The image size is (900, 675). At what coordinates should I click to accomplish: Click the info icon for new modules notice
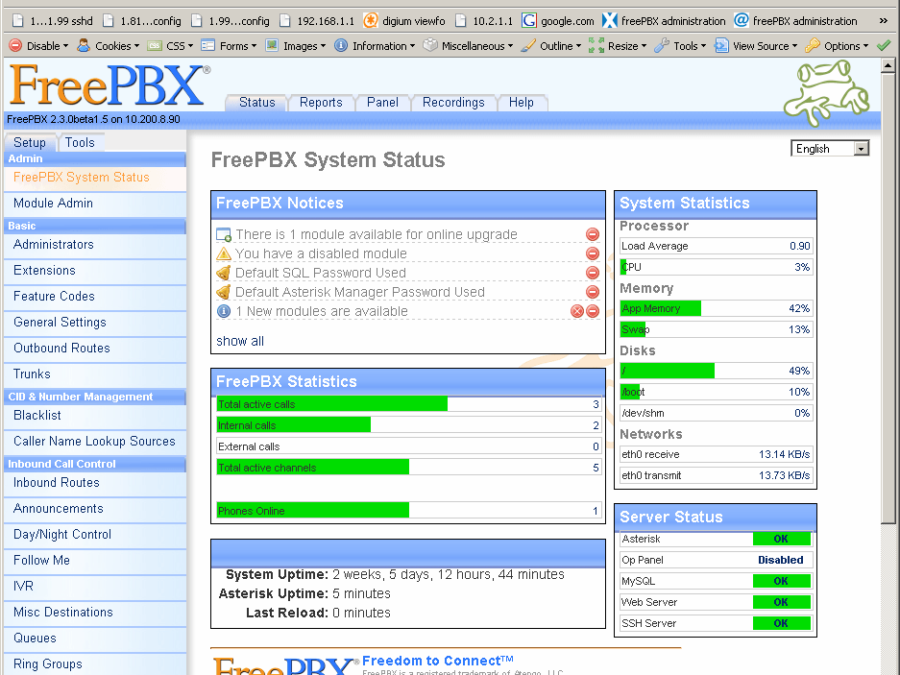[x=224, y=312]
